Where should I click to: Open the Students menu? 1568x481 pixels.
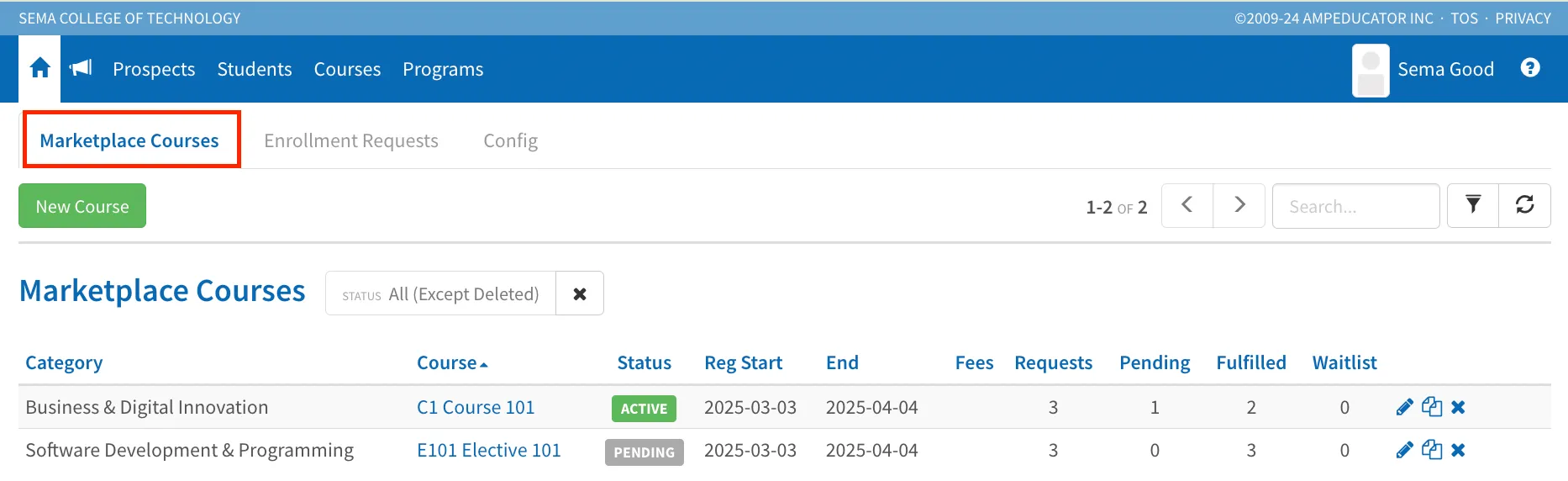(x=255, y=69)
